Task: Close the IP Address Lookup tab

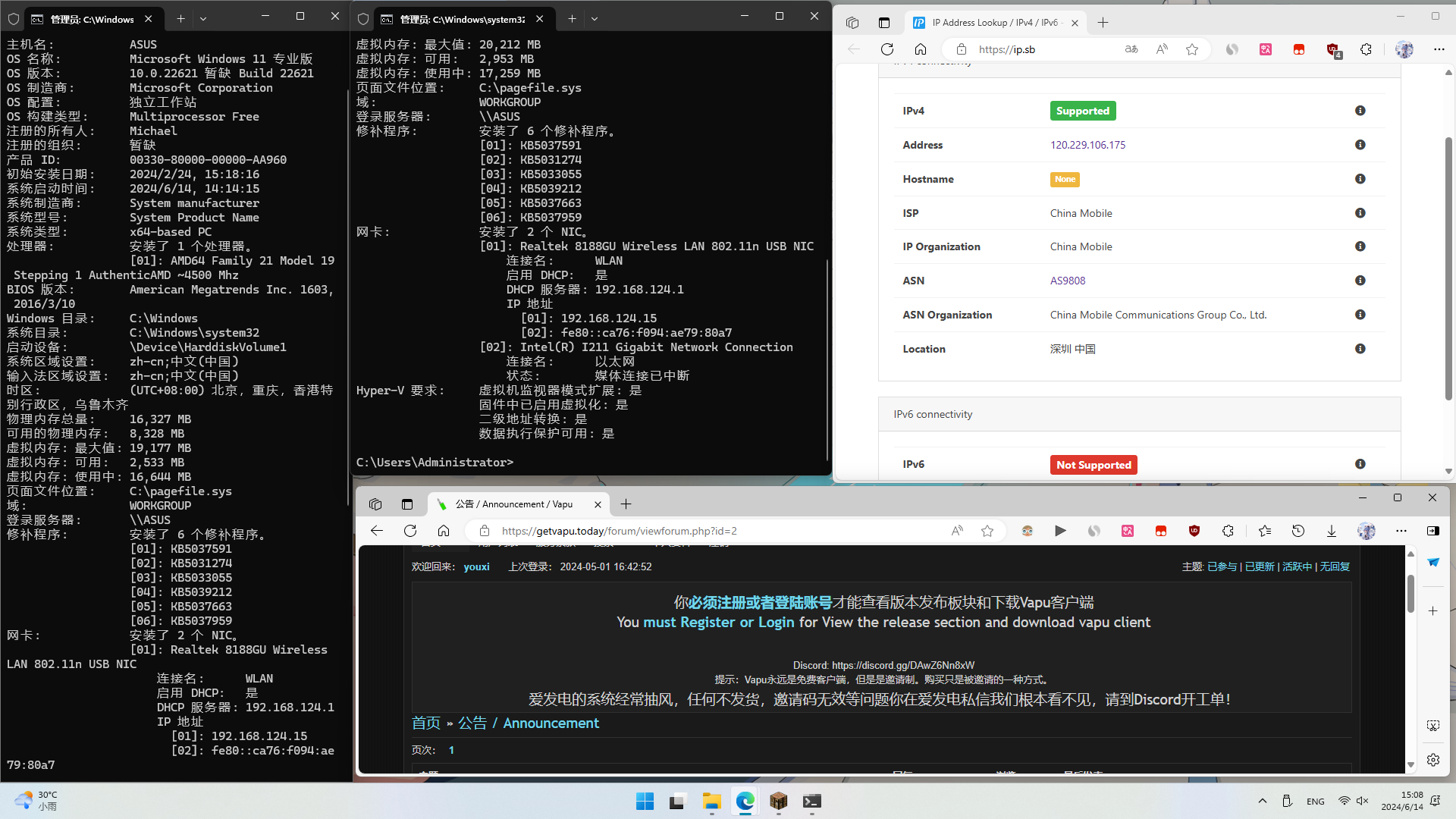Action: pyautogui.click(x=1075, y=23)
